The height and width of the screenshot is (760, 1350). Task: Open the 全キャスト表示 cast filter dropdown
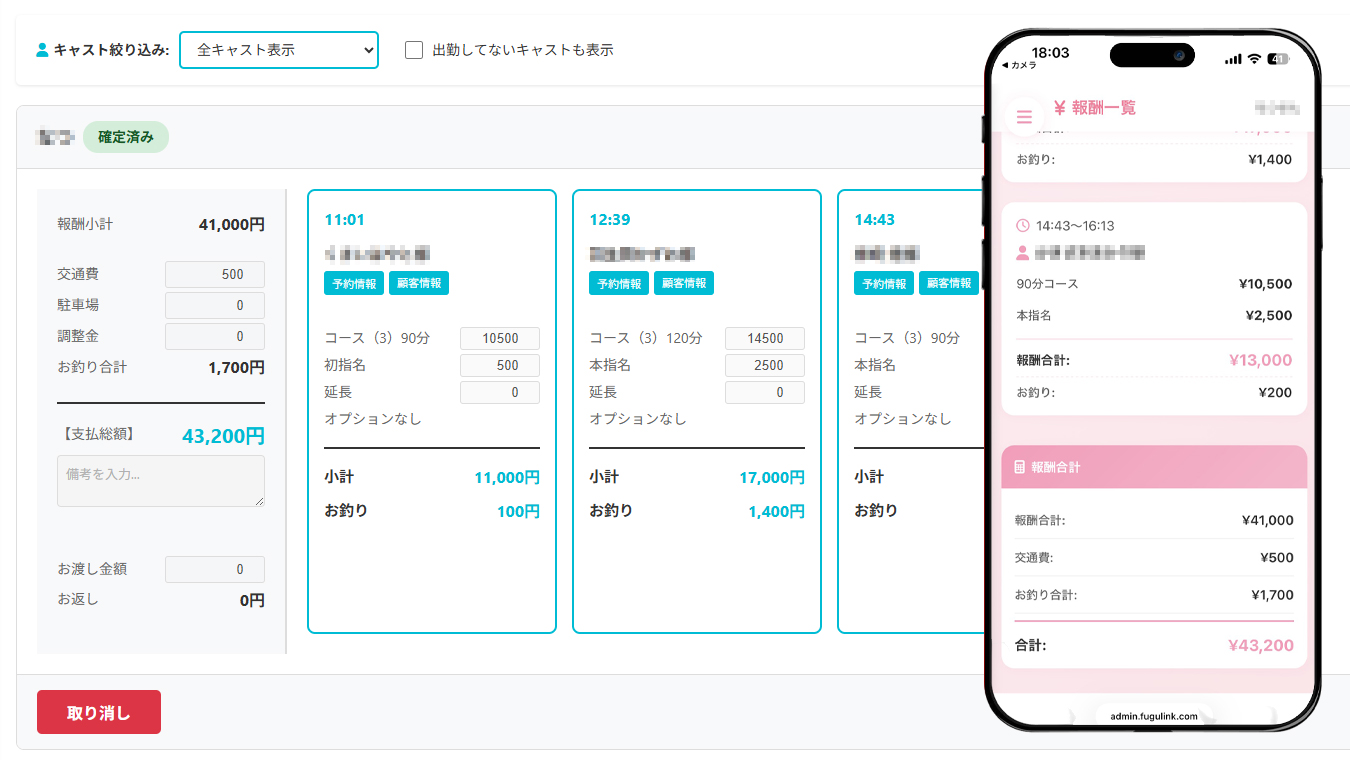(279, 49)
